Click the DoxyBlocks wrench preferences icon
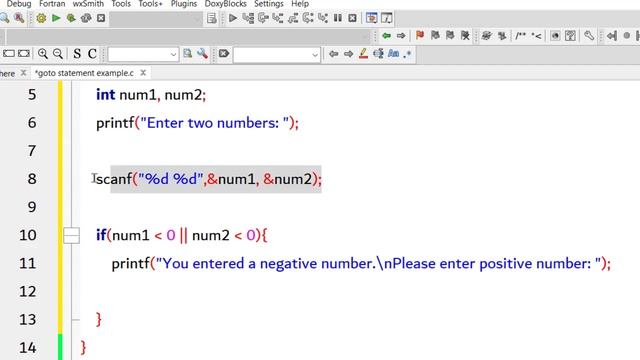640x360 pixels. click(588, 36)
